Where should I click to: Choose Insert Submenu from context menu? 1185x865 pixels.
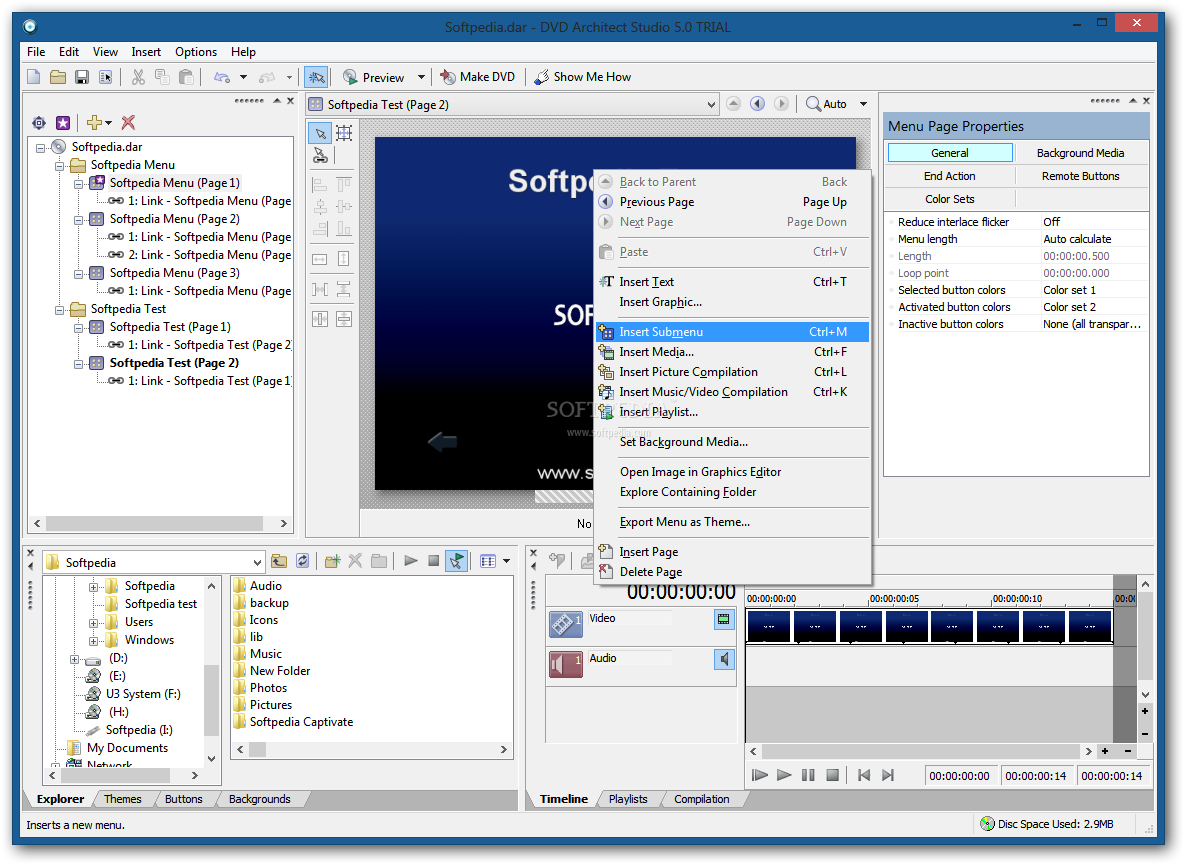point(732,332)
